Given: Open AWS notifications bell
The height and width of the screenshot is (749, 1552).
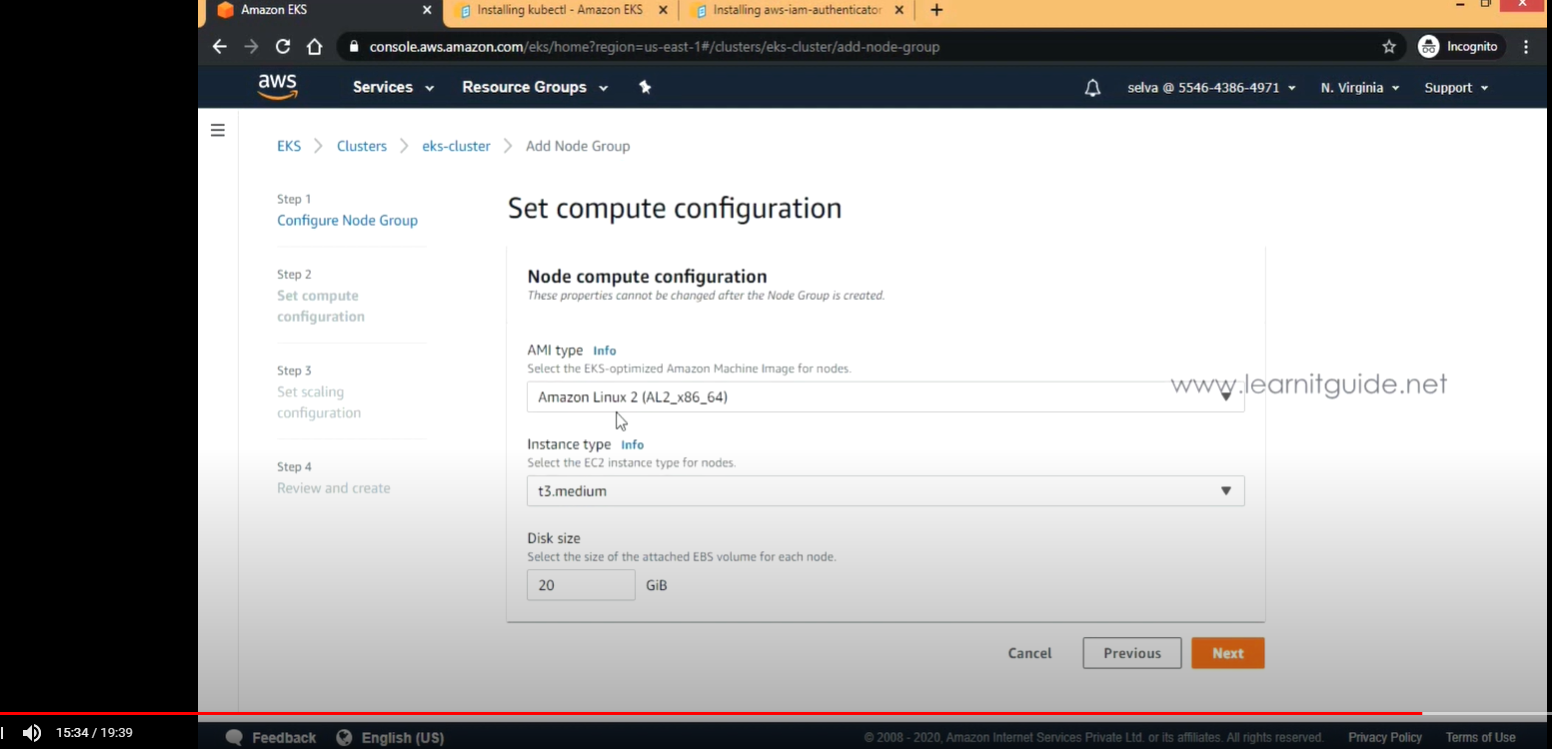Looking at the screenshot, I should point(1093,88).
